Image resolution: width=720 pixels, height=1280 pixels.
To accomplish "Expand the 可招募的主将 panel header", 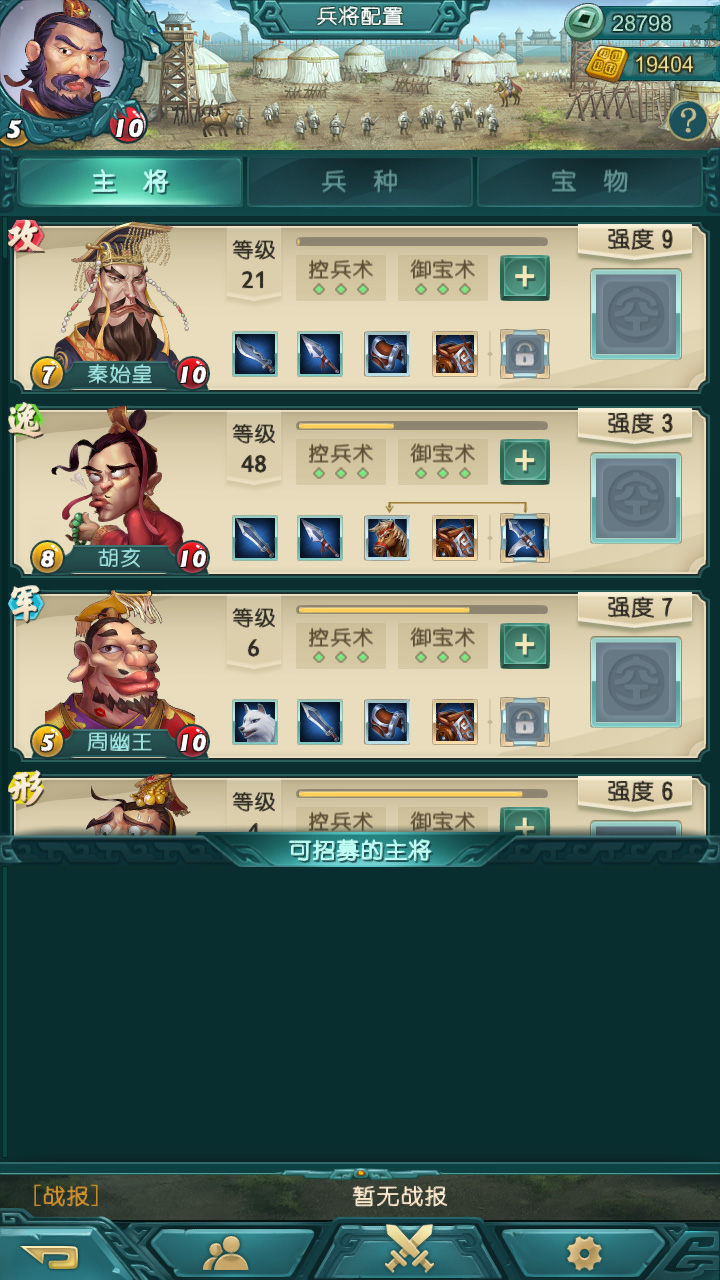I will (x=360, y=851).
